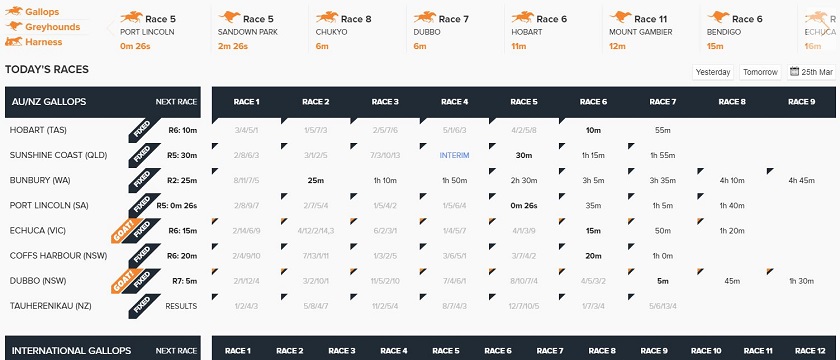Select the Greyhounds dog icon
This screenshot has width=840, height=360.
14,26
